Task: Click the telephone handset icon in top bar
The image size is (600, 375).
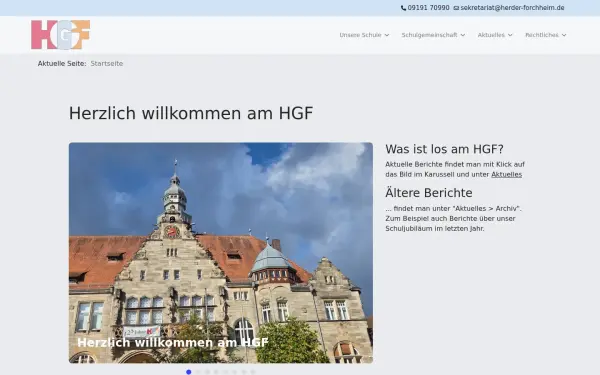Action: point(403,8)
